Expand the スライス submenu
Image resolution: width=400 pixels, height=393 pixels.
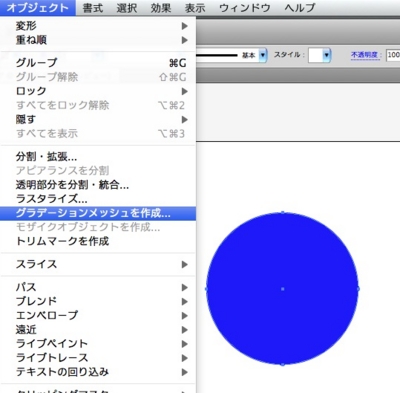point(98,264)
